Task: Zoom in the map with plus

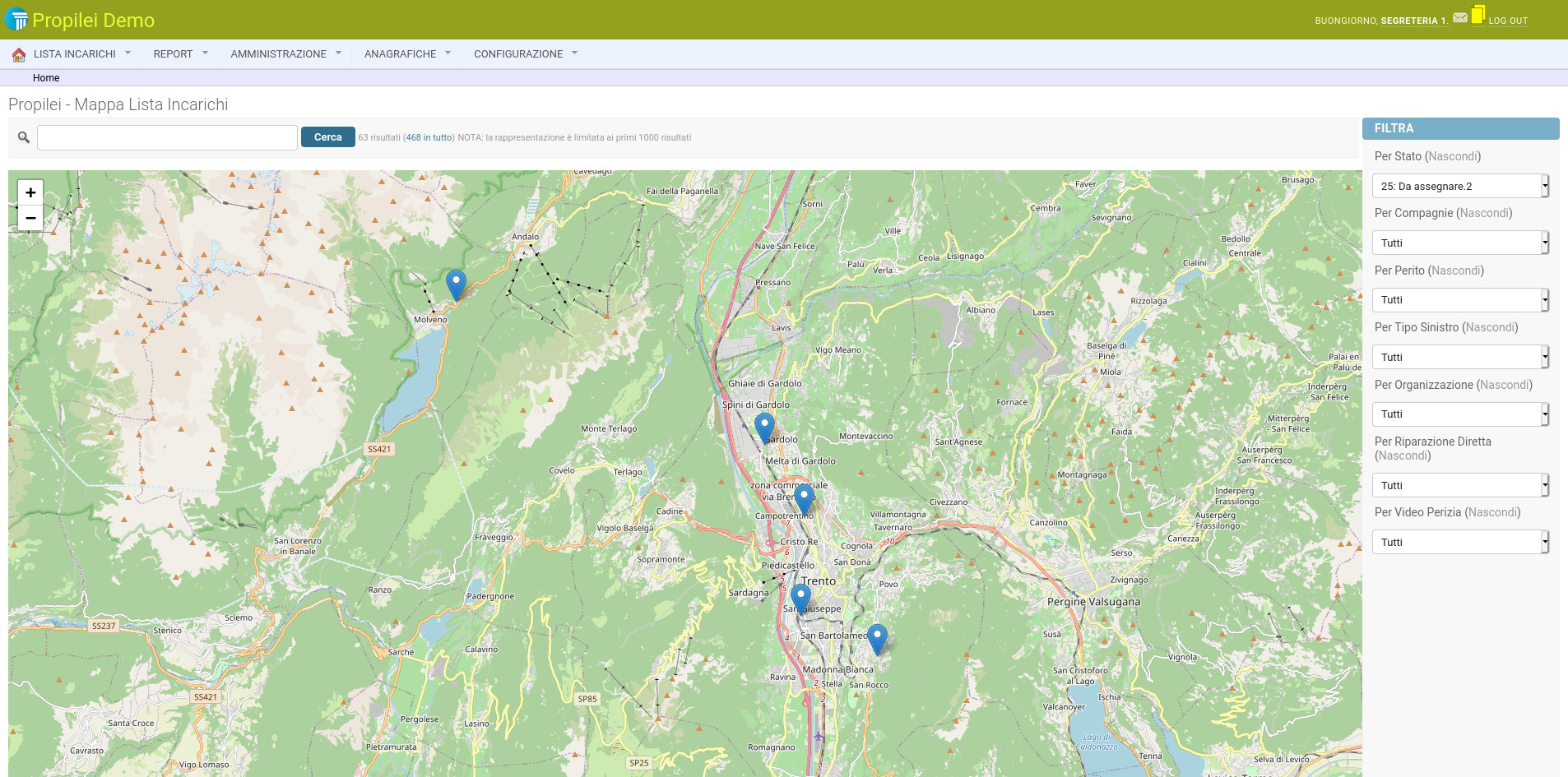Action: [30, 192]
